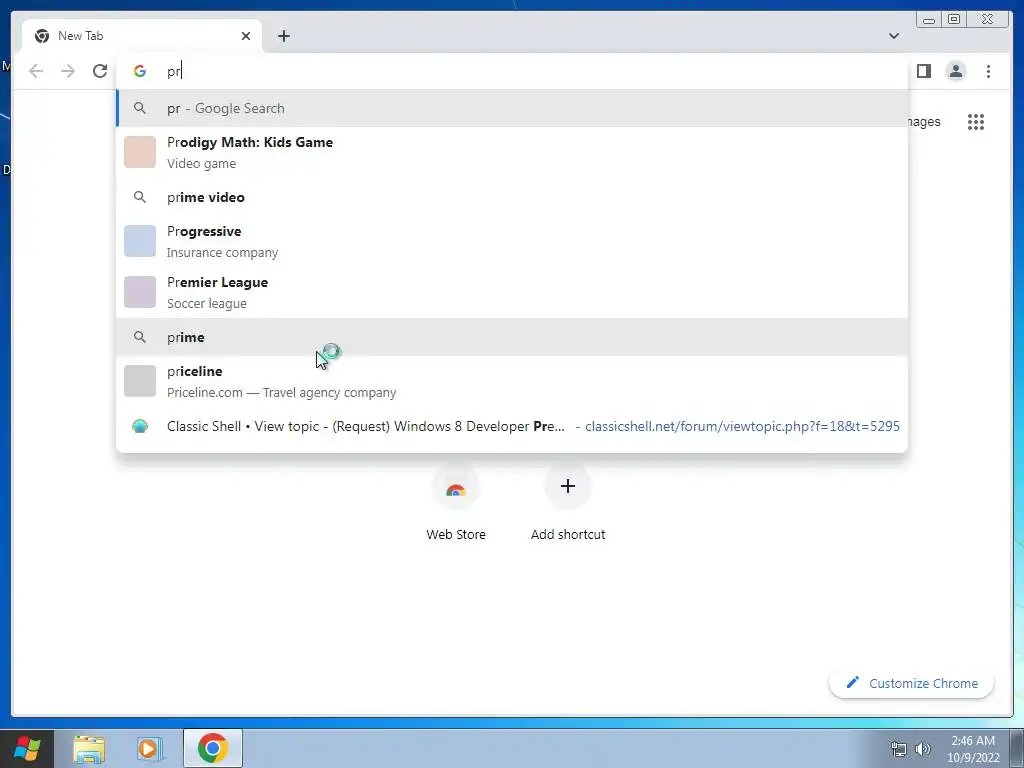
Task: Click classicshell.net forum URL text
Action: [742, 426]
